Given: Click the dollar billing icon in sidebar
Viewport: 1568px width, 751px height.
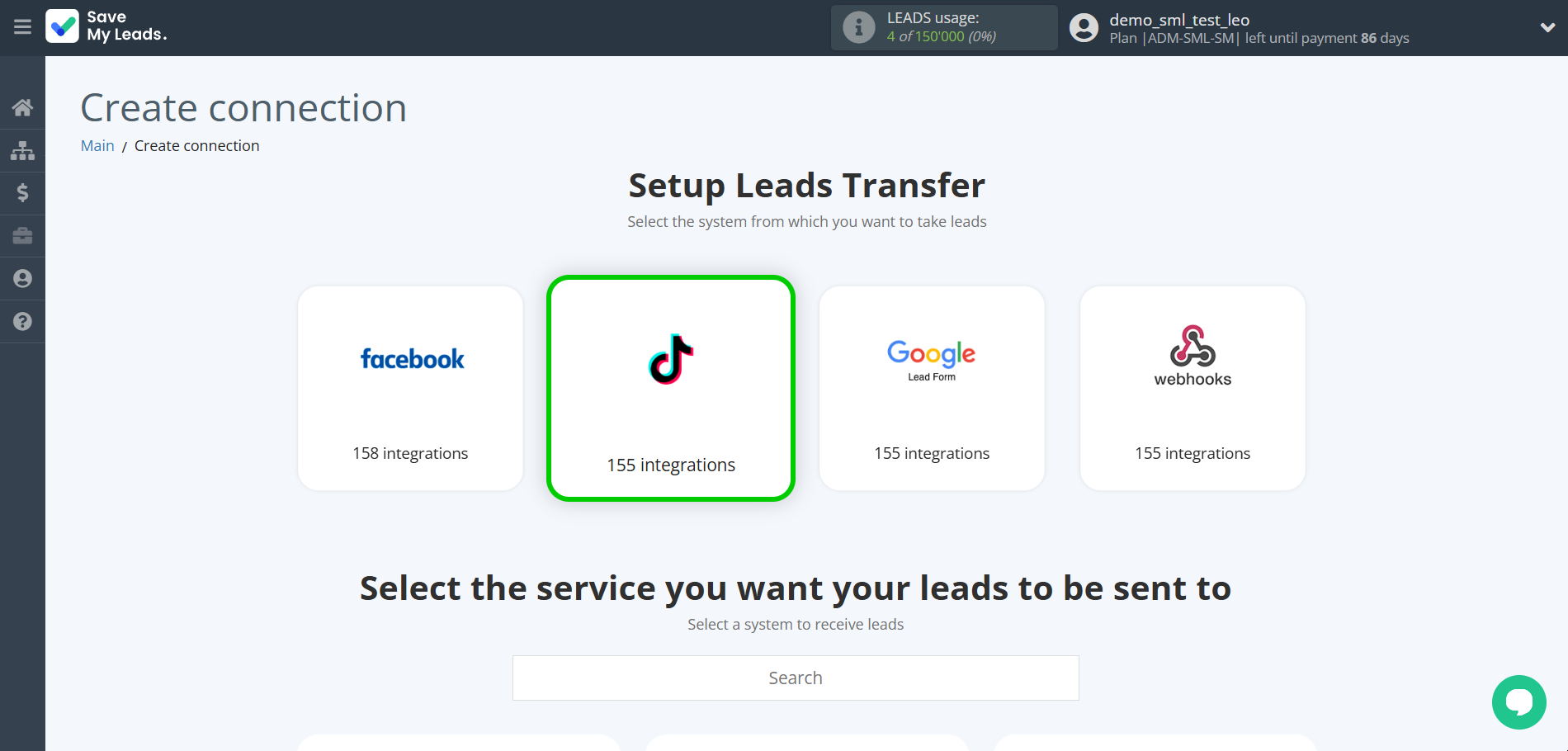Looking at the screenshot, I should click(x=22, y=193).
